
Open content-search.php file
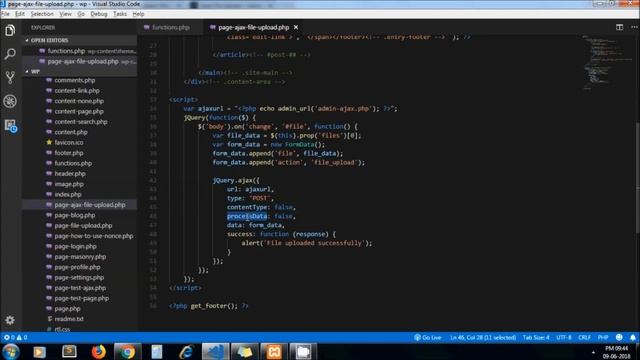coord(81,122)
